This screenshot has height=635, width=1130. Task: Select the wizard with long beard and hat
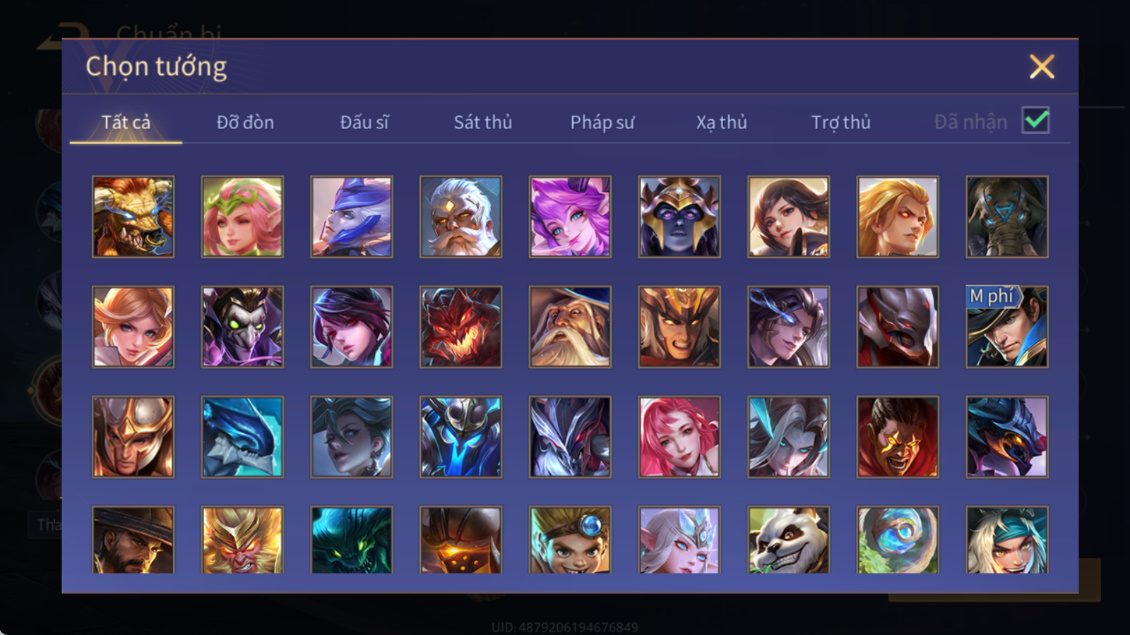570,327
